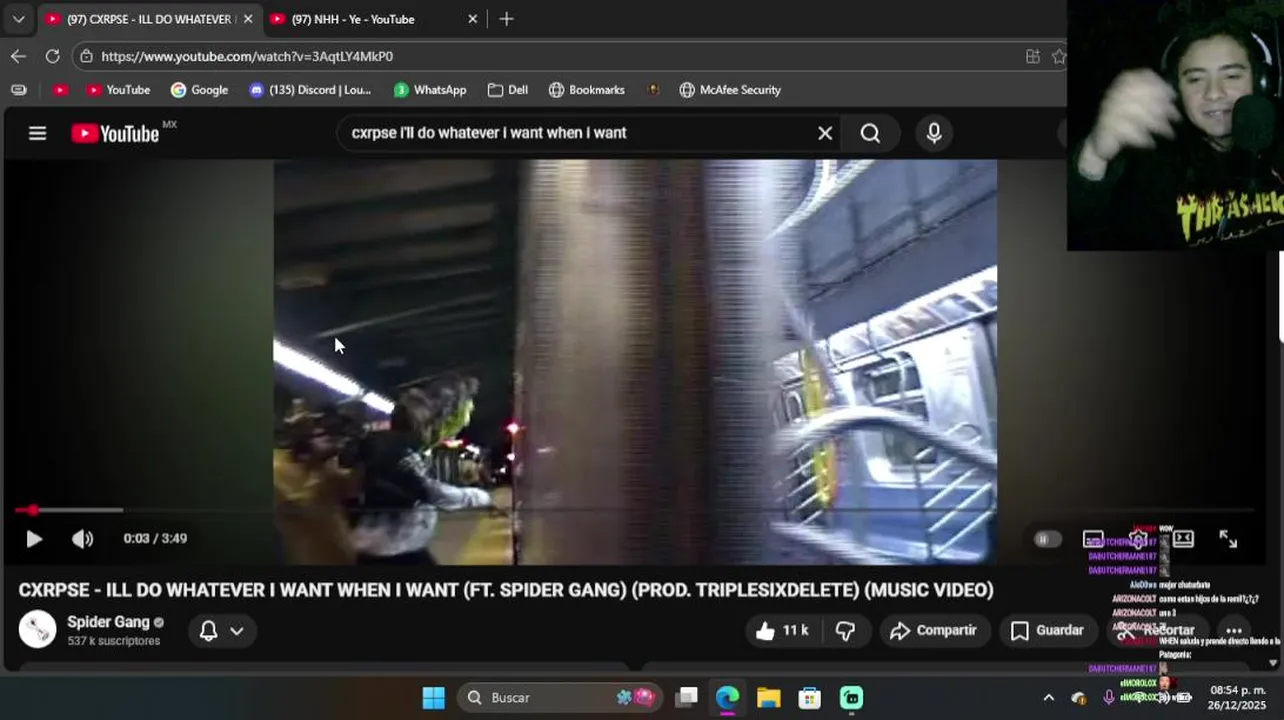
Task: Open more actions three-dot menu
Action: coord(1233,630)
